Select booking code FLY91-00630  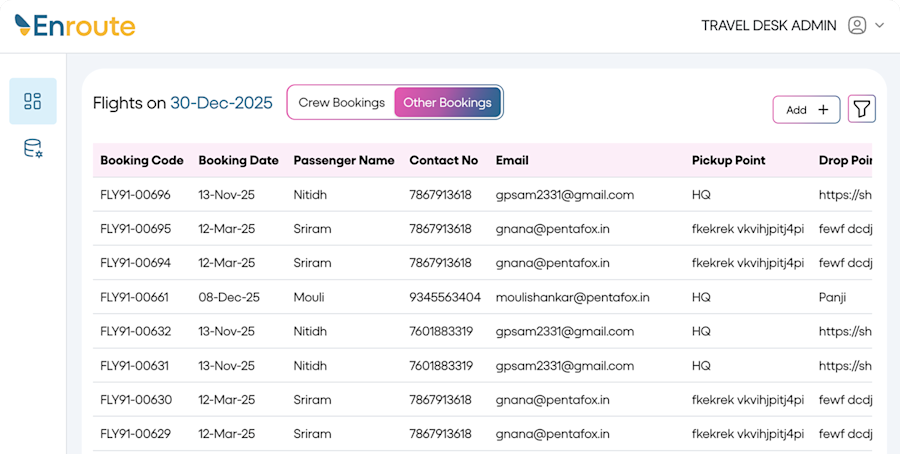pyautogui.click(x=136, y=399)
